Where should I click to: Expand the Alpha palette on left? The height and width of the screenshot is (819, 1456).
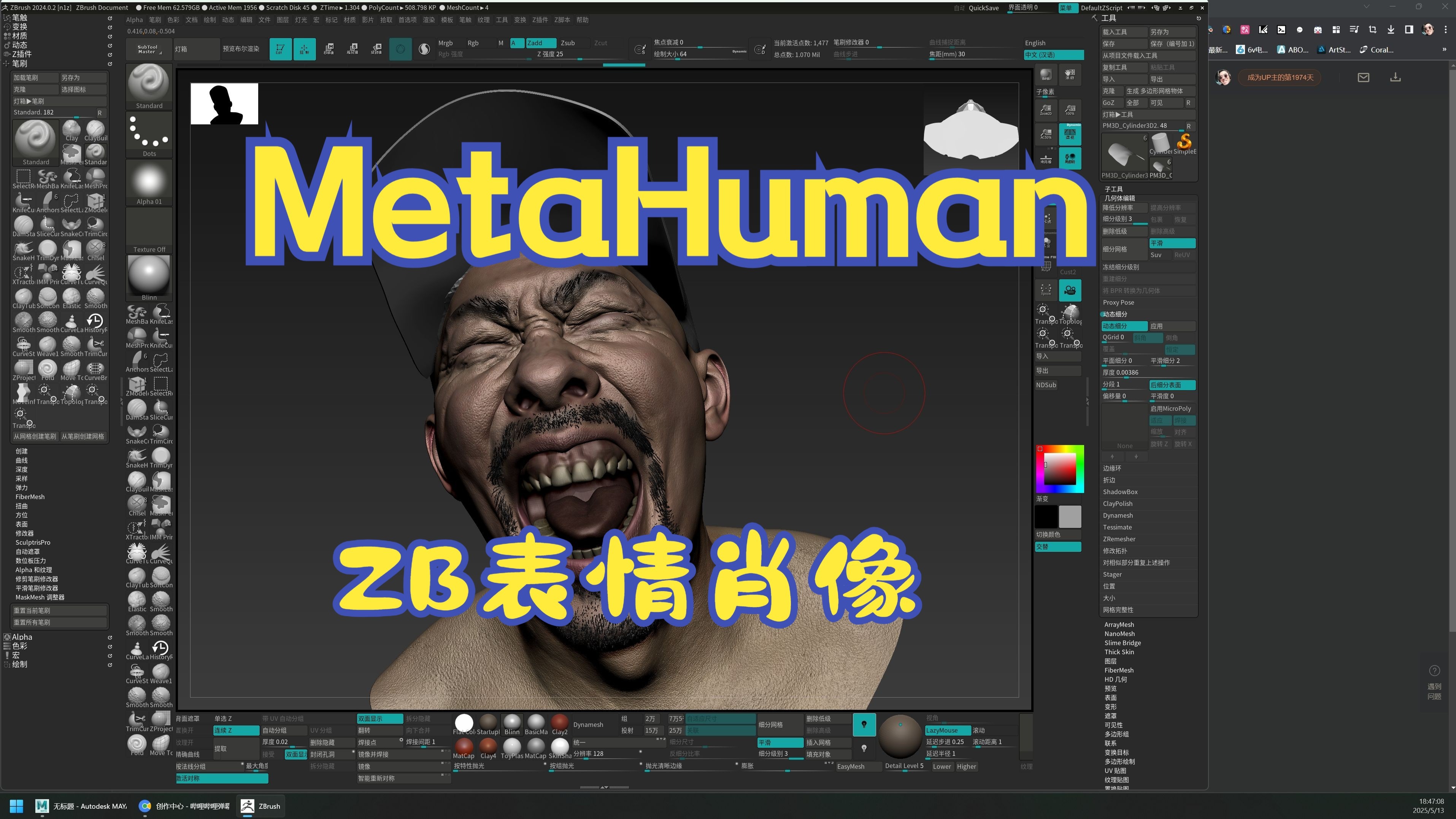[x=22, y=637]
